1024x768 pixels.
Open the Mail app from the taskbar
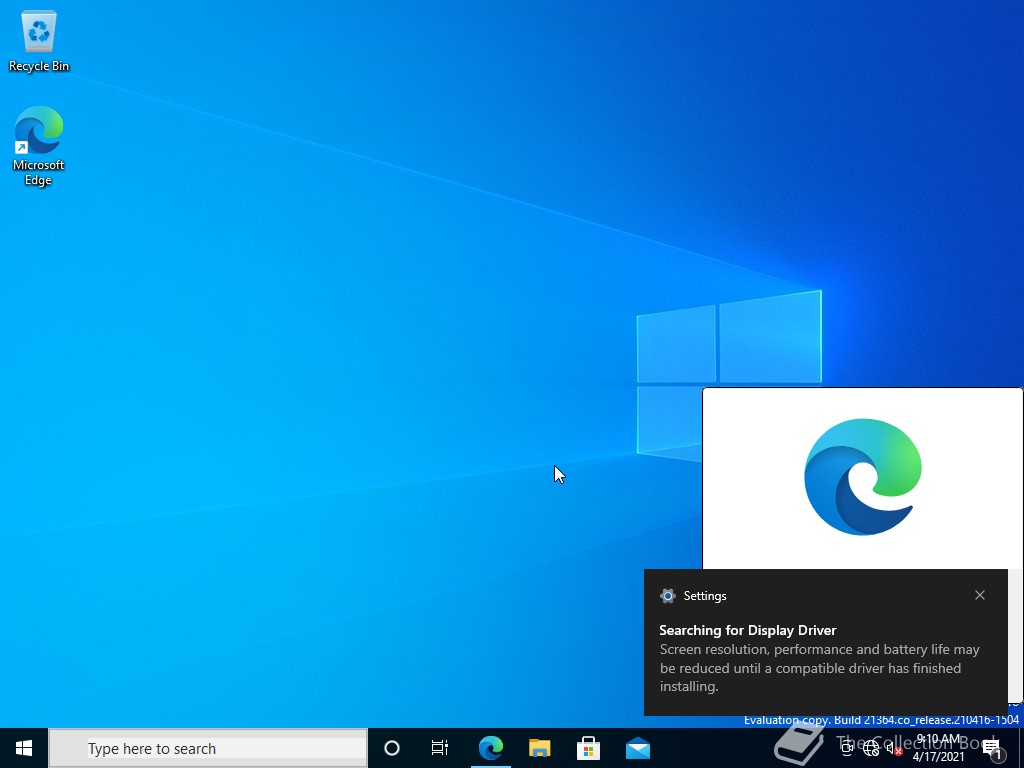637,748
